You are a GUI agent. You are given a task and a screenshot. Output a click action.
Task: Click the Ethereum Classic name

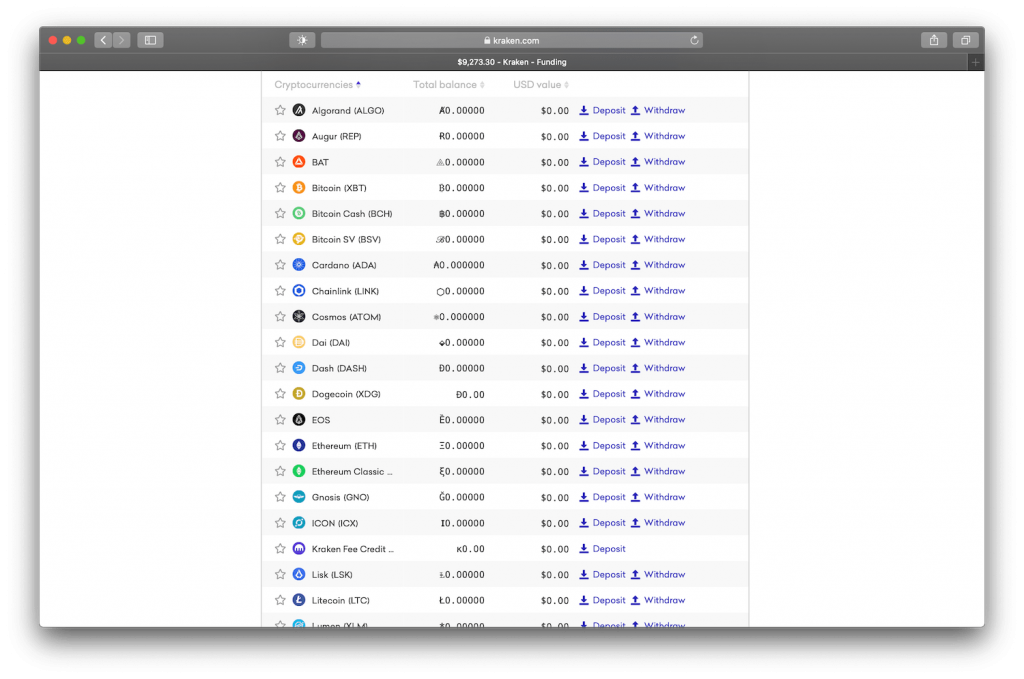coord(352,471)
